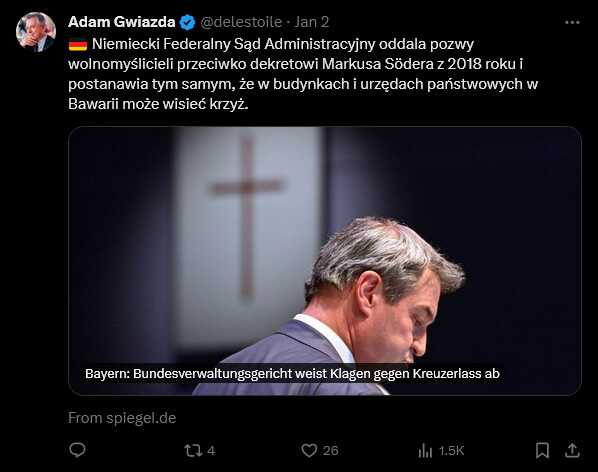Click the German flag emoji
Screen dimensions: 598x472
click(x=78, y=45)
